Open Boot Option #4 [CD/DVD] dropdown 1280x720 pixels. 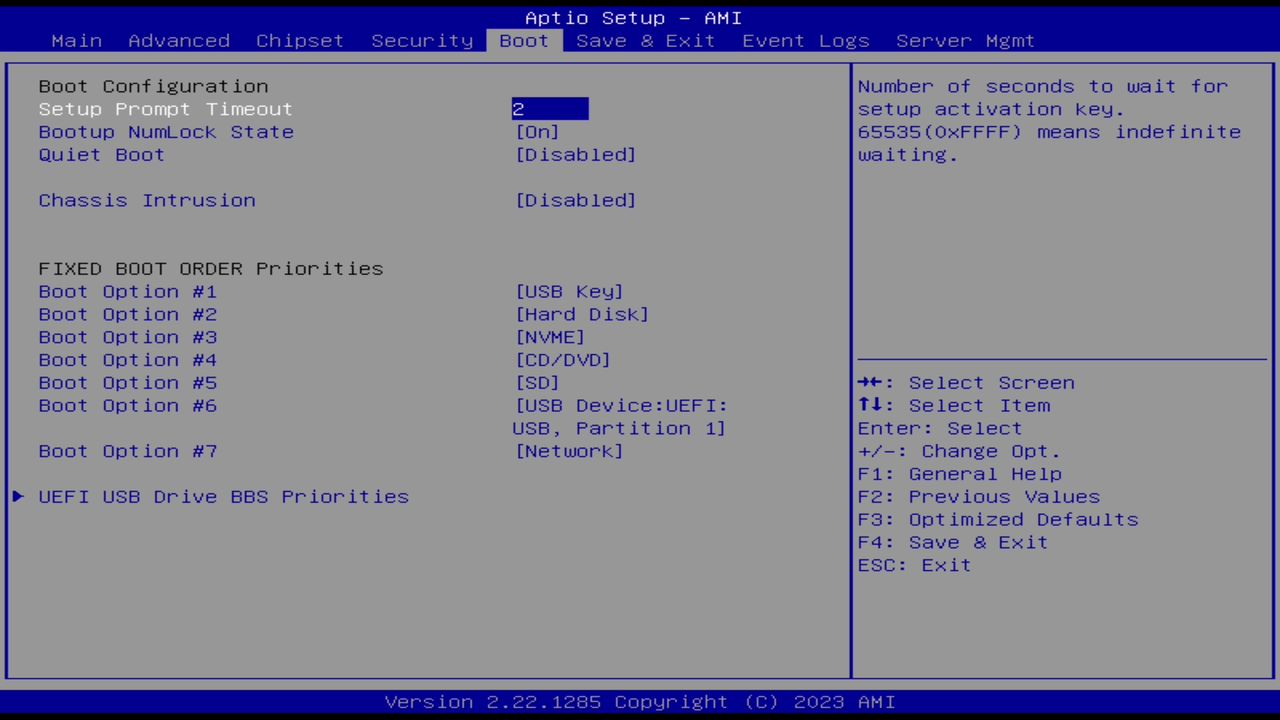click(x=562, y=360)
